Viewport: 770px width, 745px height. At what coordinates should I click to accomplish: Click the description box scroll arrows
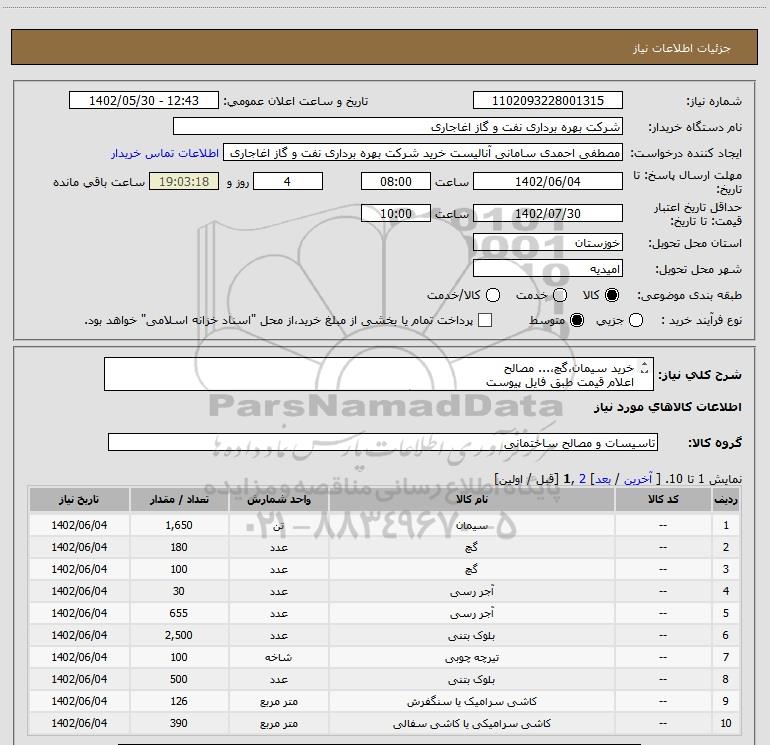[x=645, y=367]
